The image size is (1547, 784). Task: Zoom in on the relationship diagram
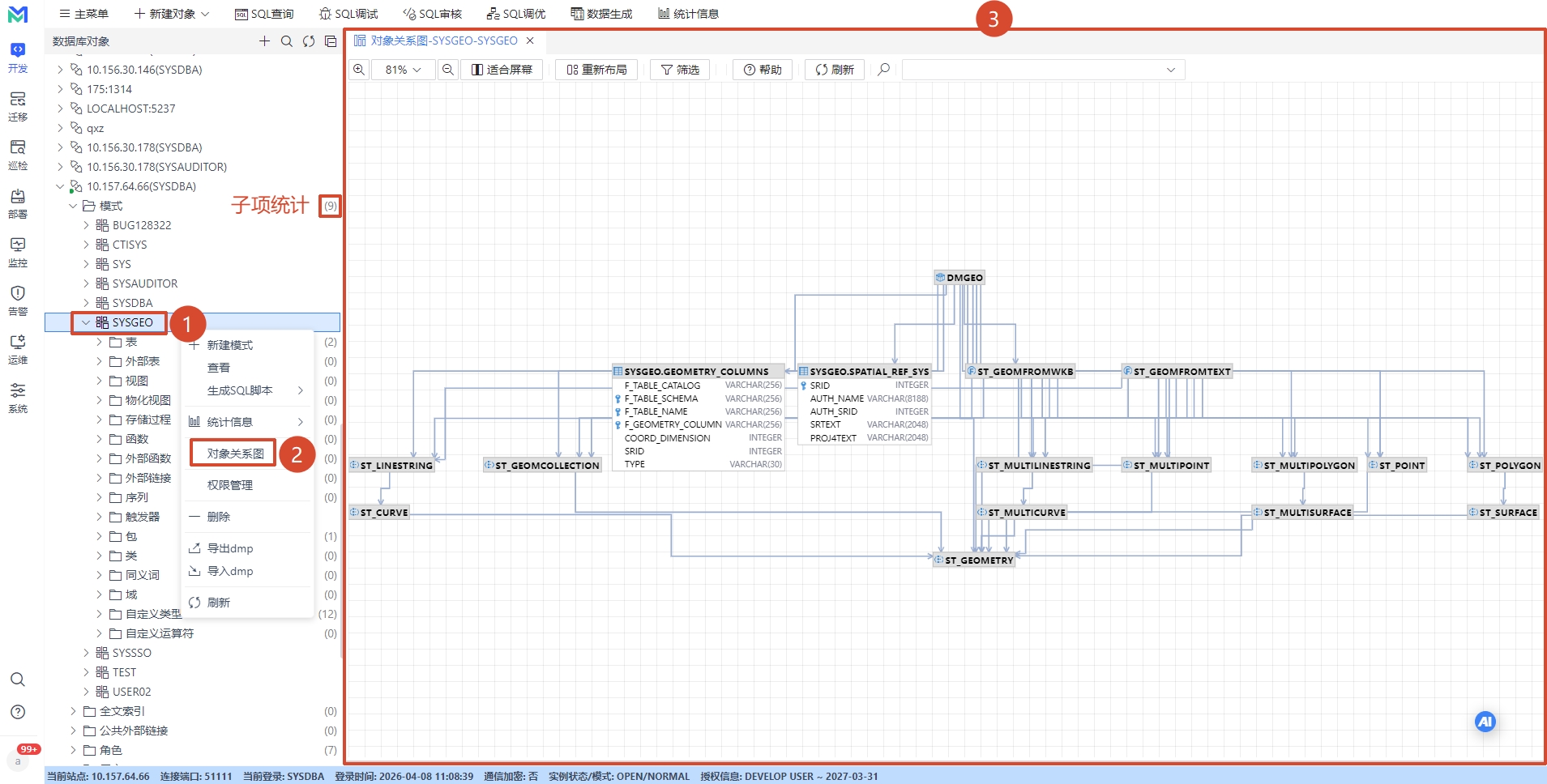[359, 70]
